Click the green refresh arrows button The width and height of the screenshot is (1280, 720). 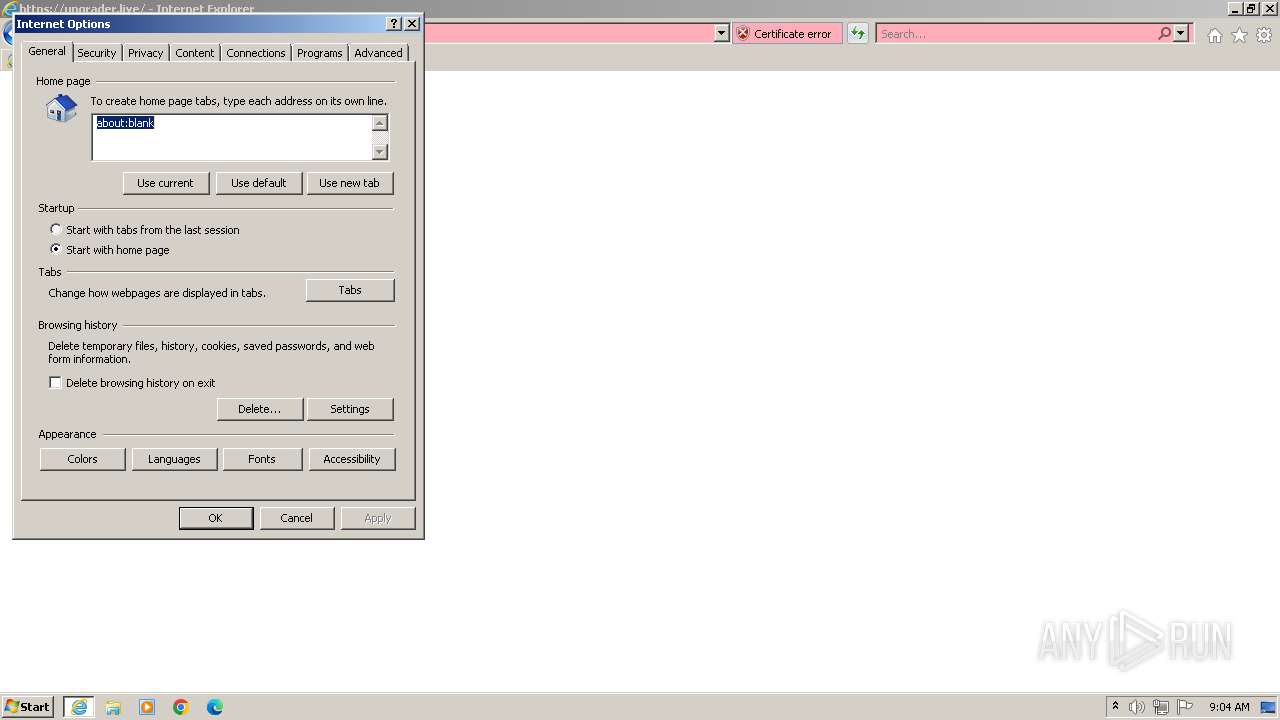pos(858,33)
